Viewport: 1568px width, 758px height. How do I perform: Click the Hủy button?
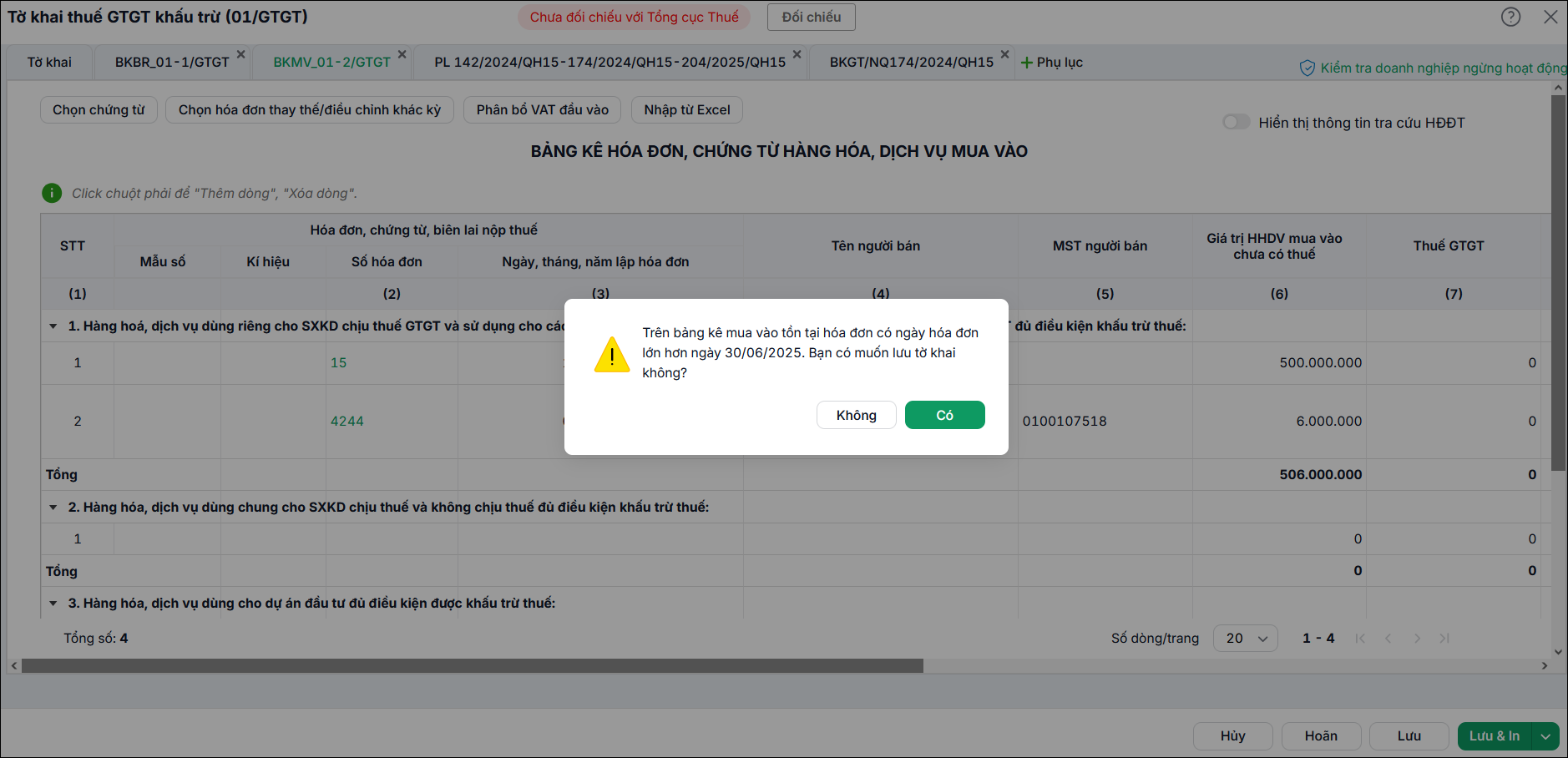pyautogui.click(x=1233, y=736)
